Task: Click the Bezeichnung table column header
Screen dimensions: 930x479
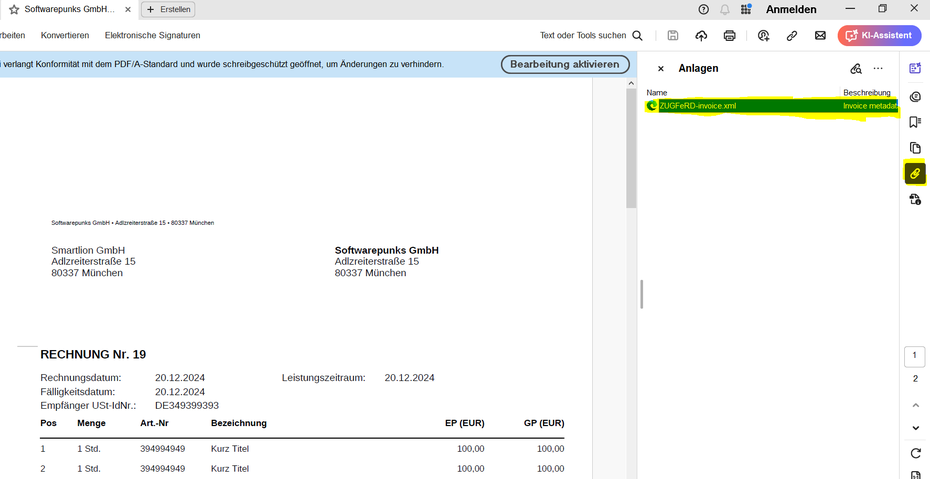Action: point(238,423)
